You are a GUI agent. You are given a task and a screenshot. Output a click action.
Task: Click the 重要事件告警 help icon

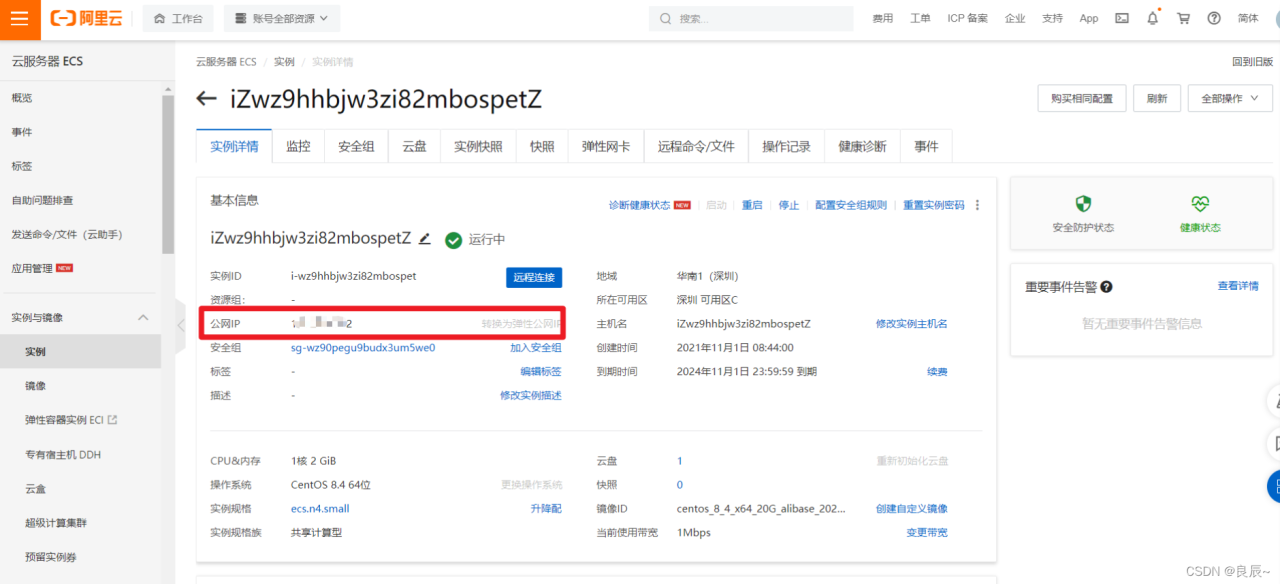coord(1106,287)
